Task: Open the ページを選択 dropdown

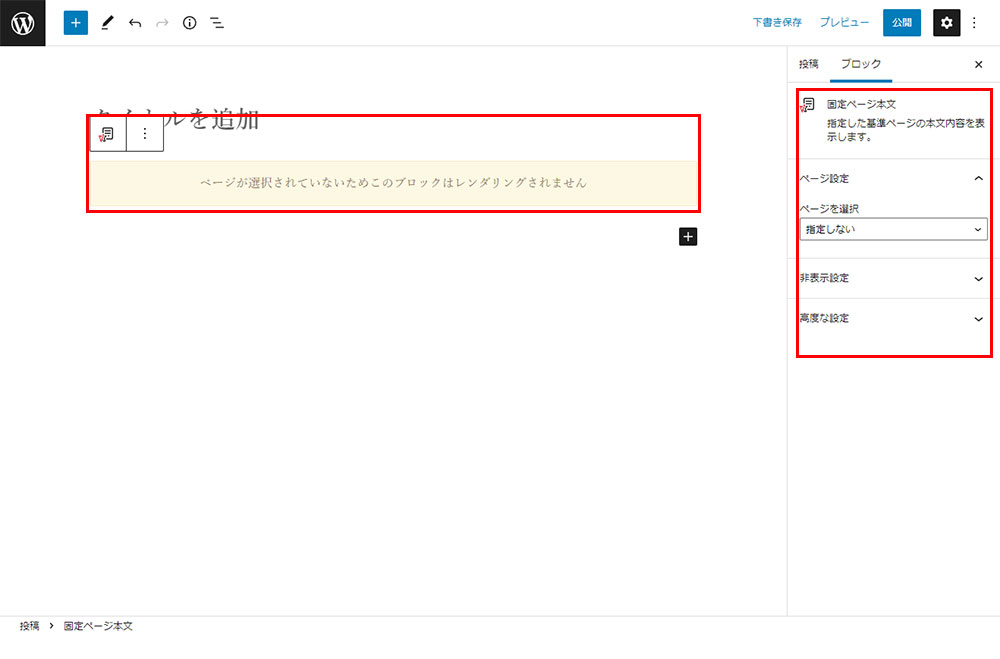Action: (x=893, y=230)
